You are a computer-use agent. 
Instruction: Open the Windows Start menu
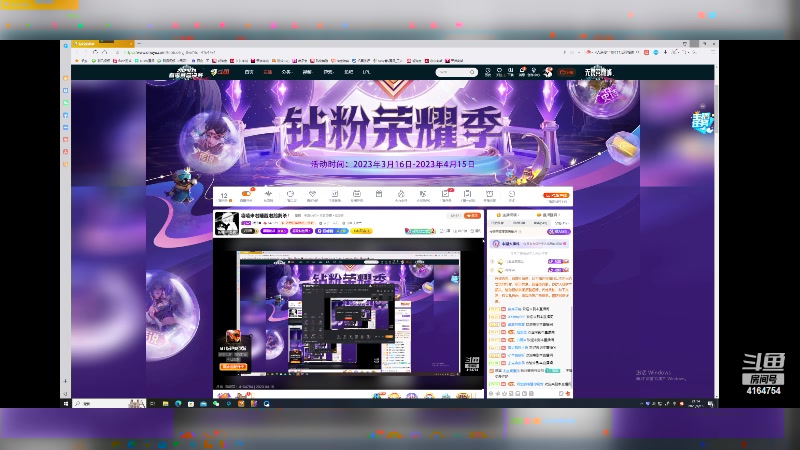pos(66,404)
